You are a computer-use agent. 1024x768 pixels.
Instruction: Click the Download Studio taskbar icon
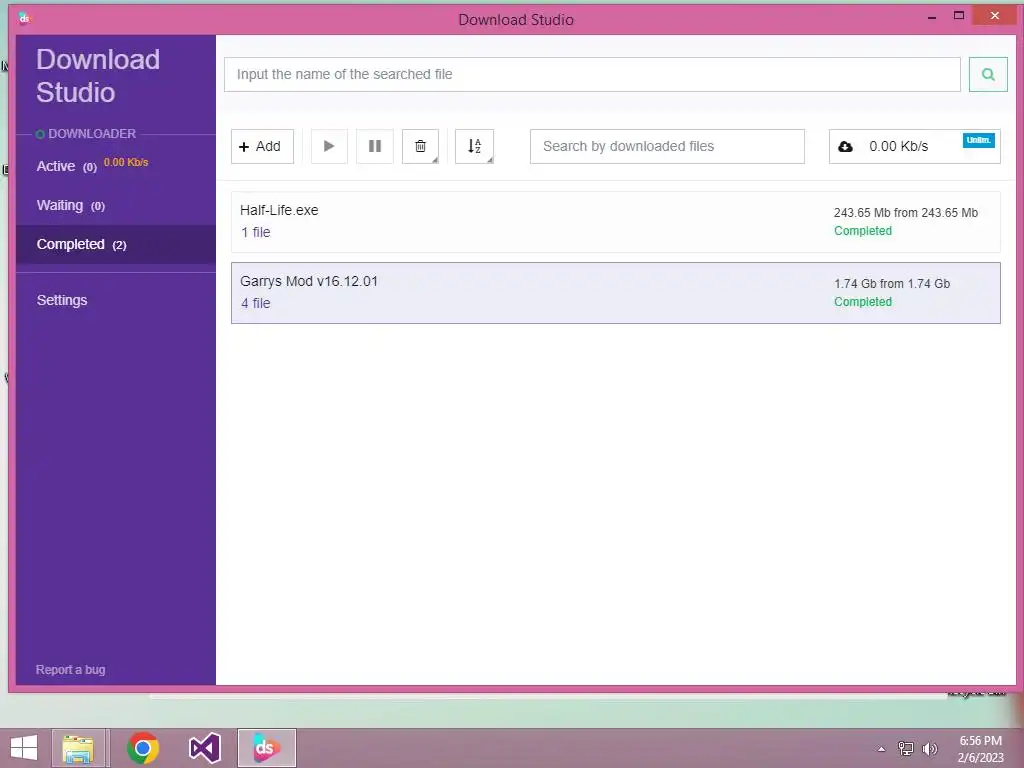266,748
